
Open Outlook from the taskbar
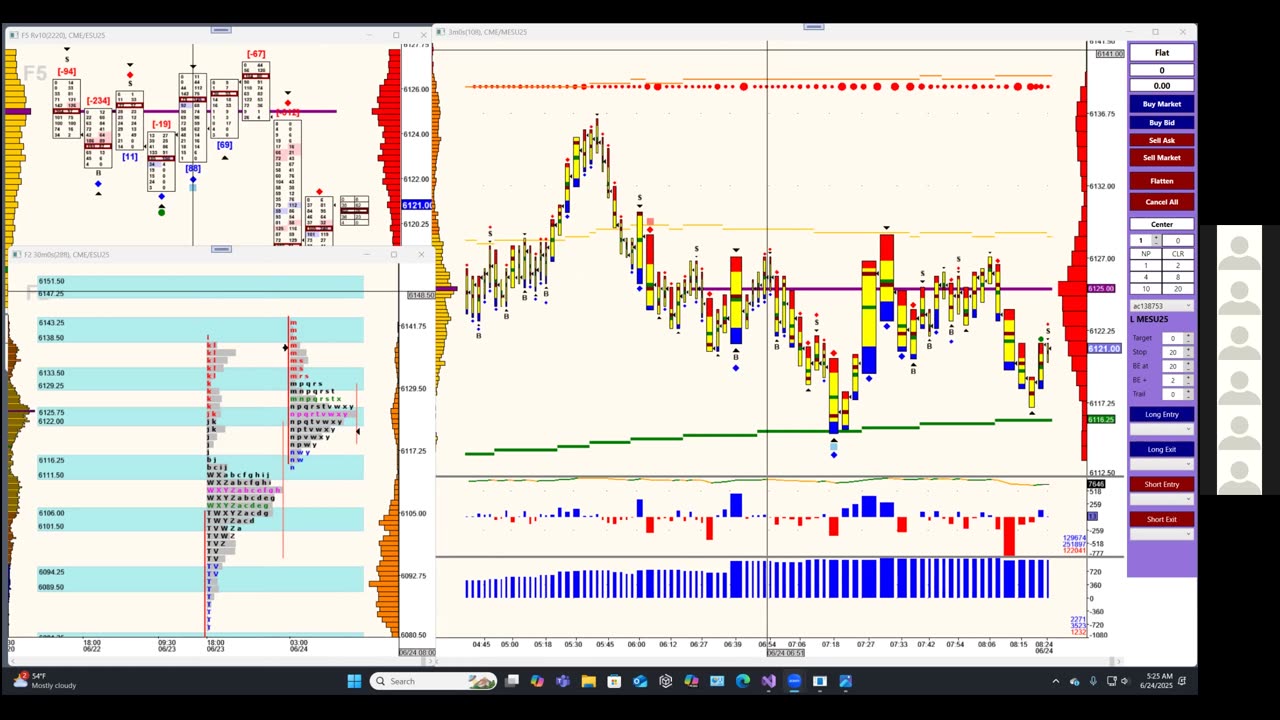[x=640, y=681]
